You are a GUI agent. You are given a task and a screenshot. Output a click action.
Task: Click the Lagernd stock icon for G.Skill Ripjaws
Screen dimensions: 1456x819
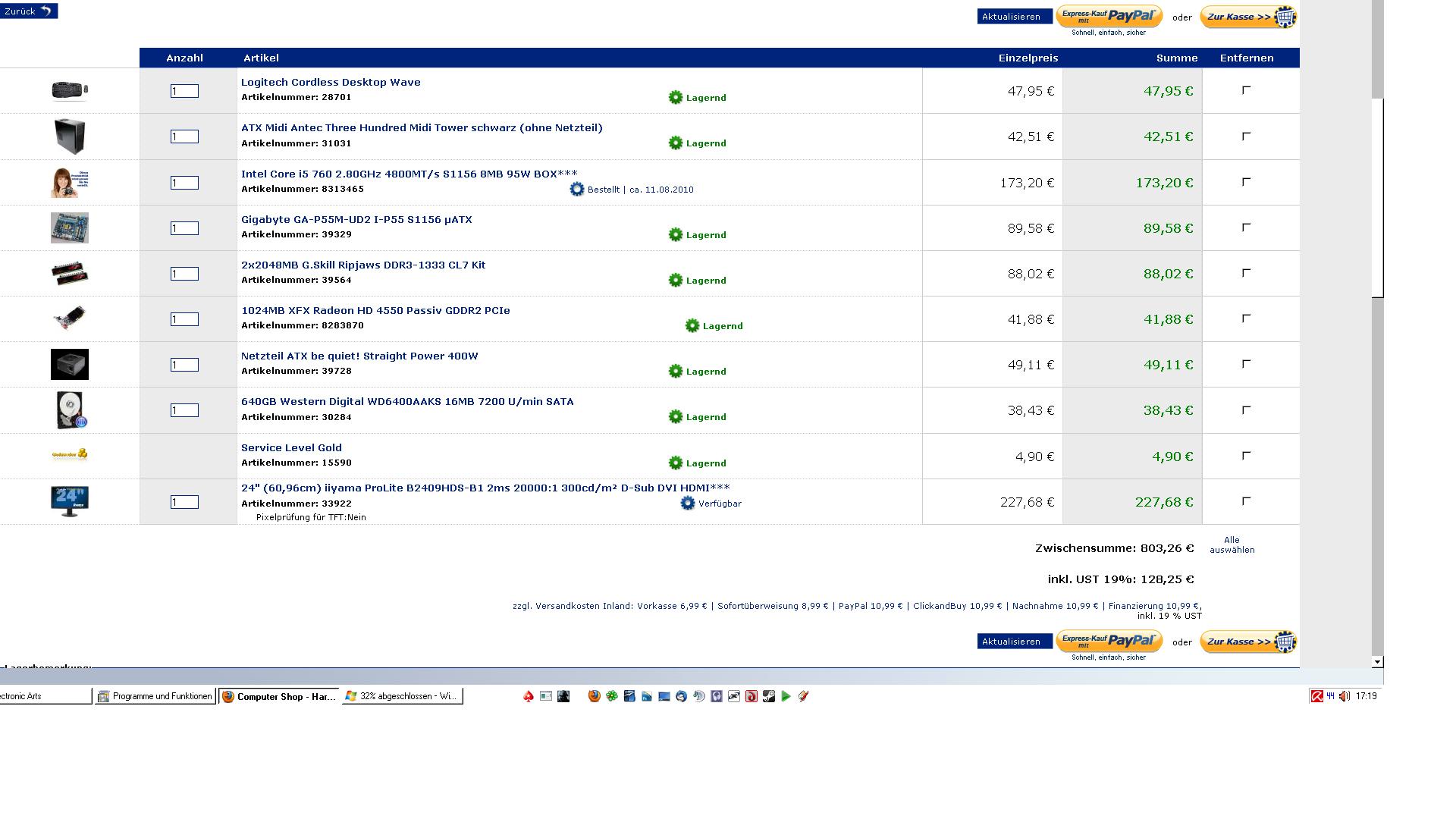coord(676,280)
